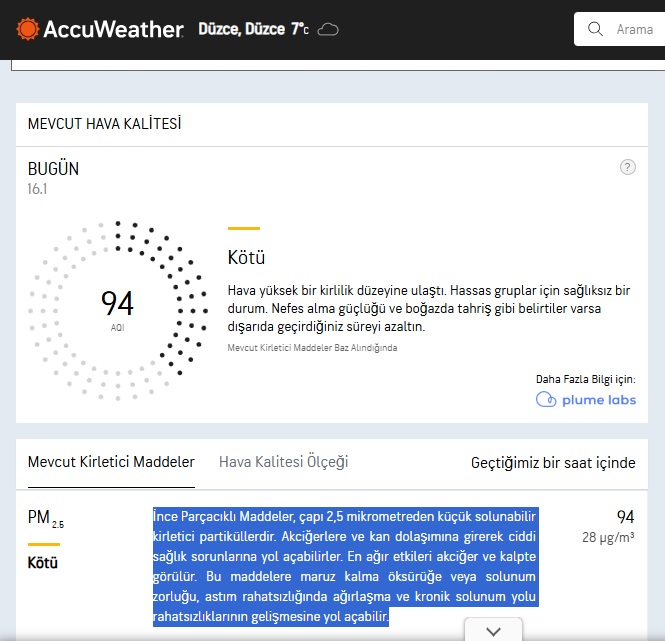Switch to the Hava Kalitesi Ölçeği tab
This screenshot has width=665, height=641.
283,462
